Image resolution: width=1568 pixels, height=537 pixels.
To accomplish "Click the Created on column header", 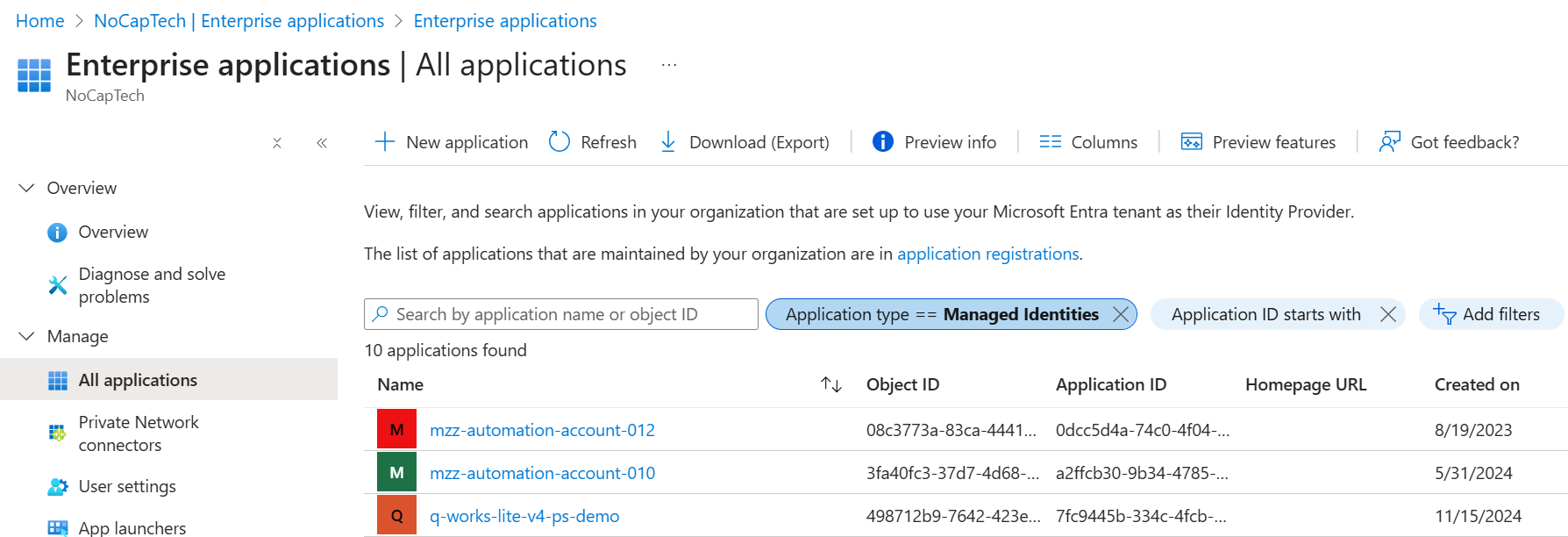I will point(1477,384).
